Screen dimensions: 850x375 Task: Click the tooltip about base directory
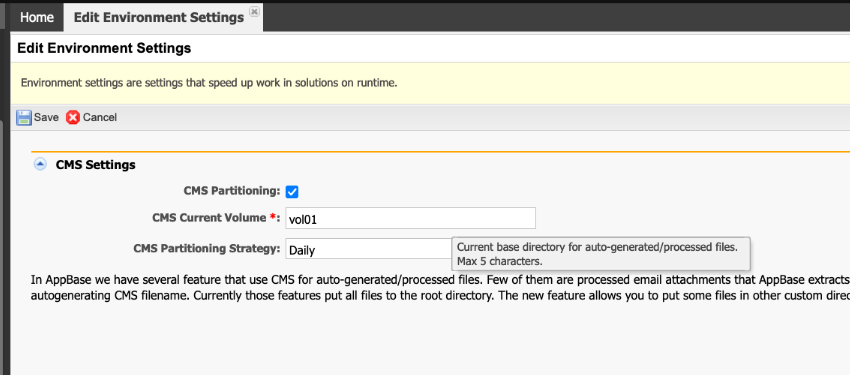[601, 254]
